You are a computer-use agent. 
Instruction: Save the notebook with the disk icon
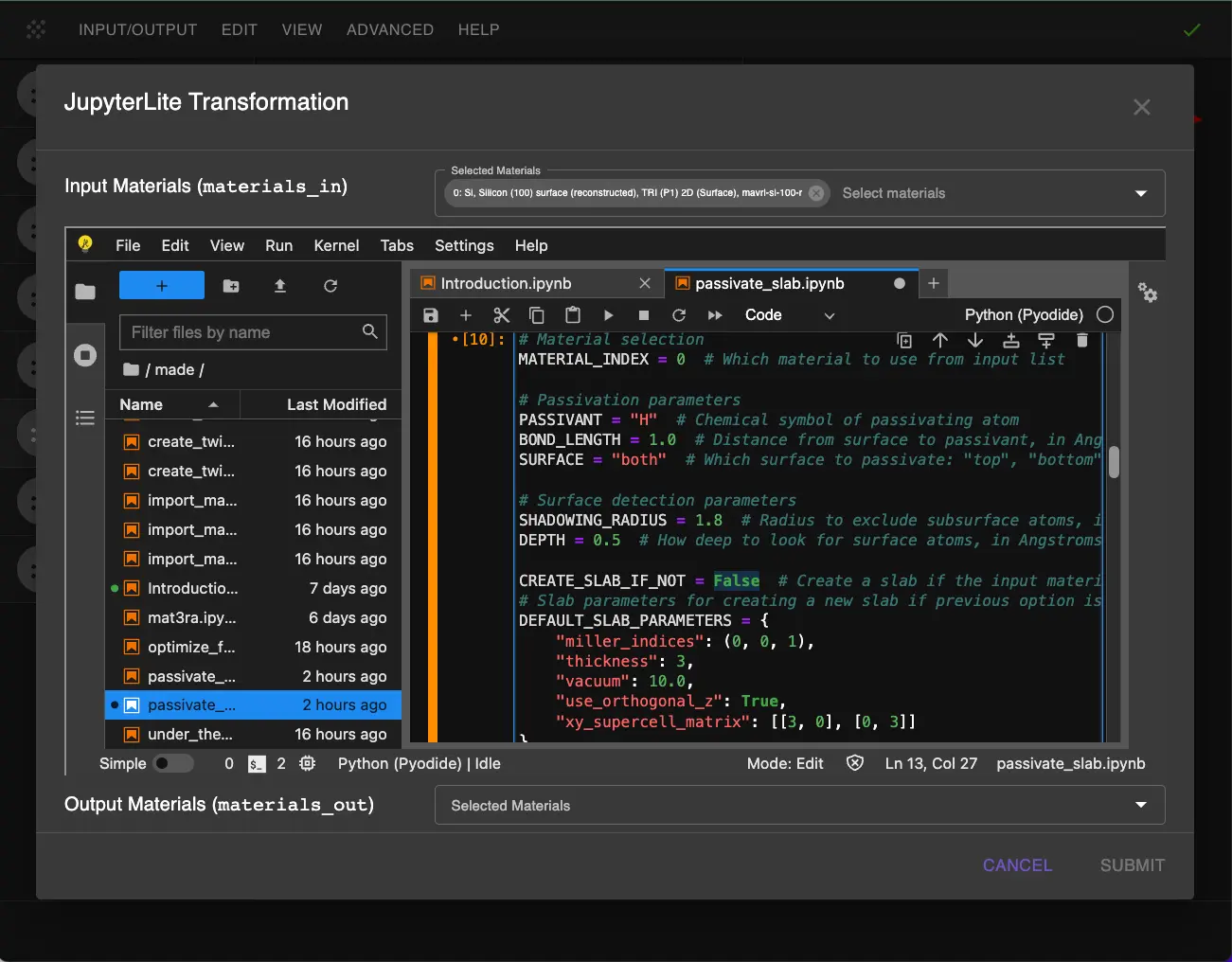coord(431,315)
